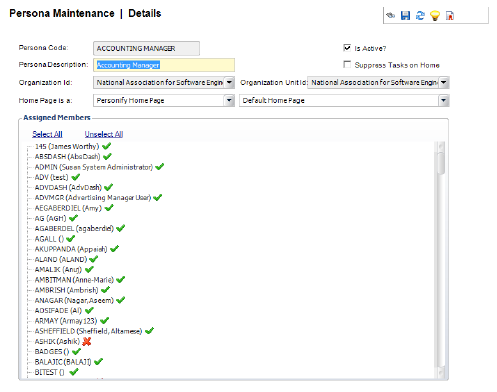Click the Persona Code field ACCOUNTING MANAGER
497x392 pixels.
pyautogui.click(x=146, y=48)
